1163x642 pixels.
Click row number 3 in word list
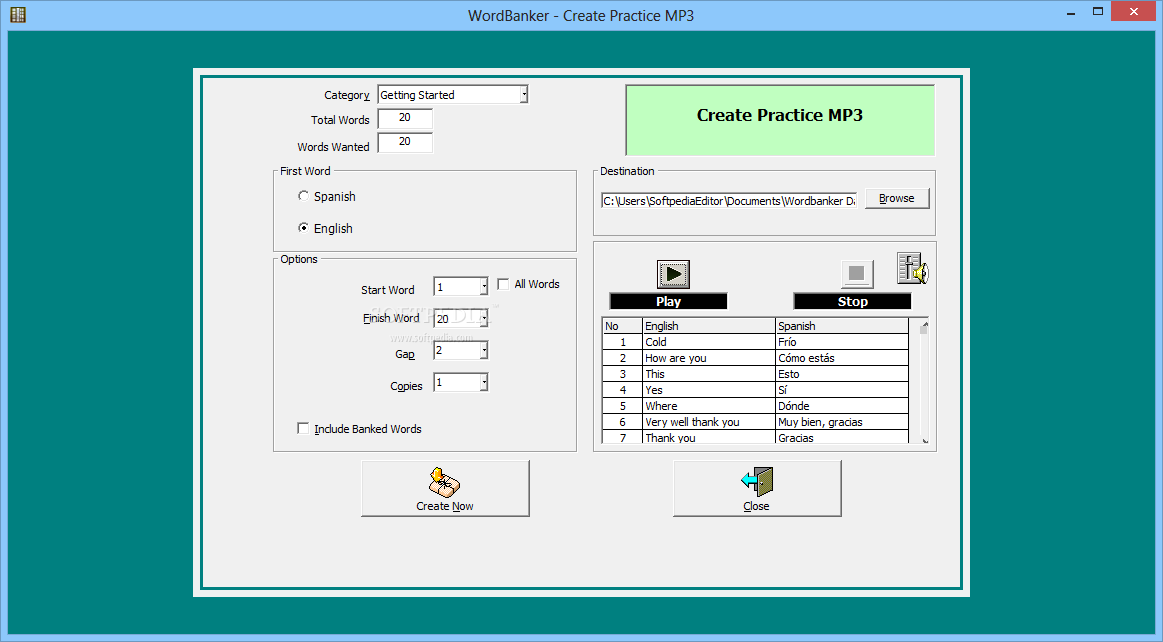(622, 374)
